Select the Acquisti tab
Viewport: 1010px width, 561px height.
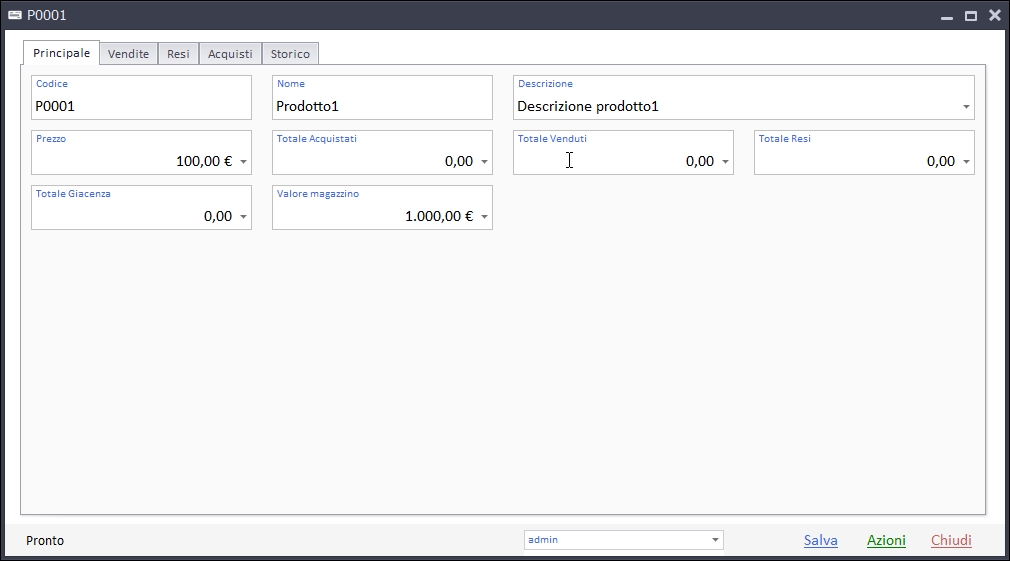pyautogui.click(x=230, y=54)
